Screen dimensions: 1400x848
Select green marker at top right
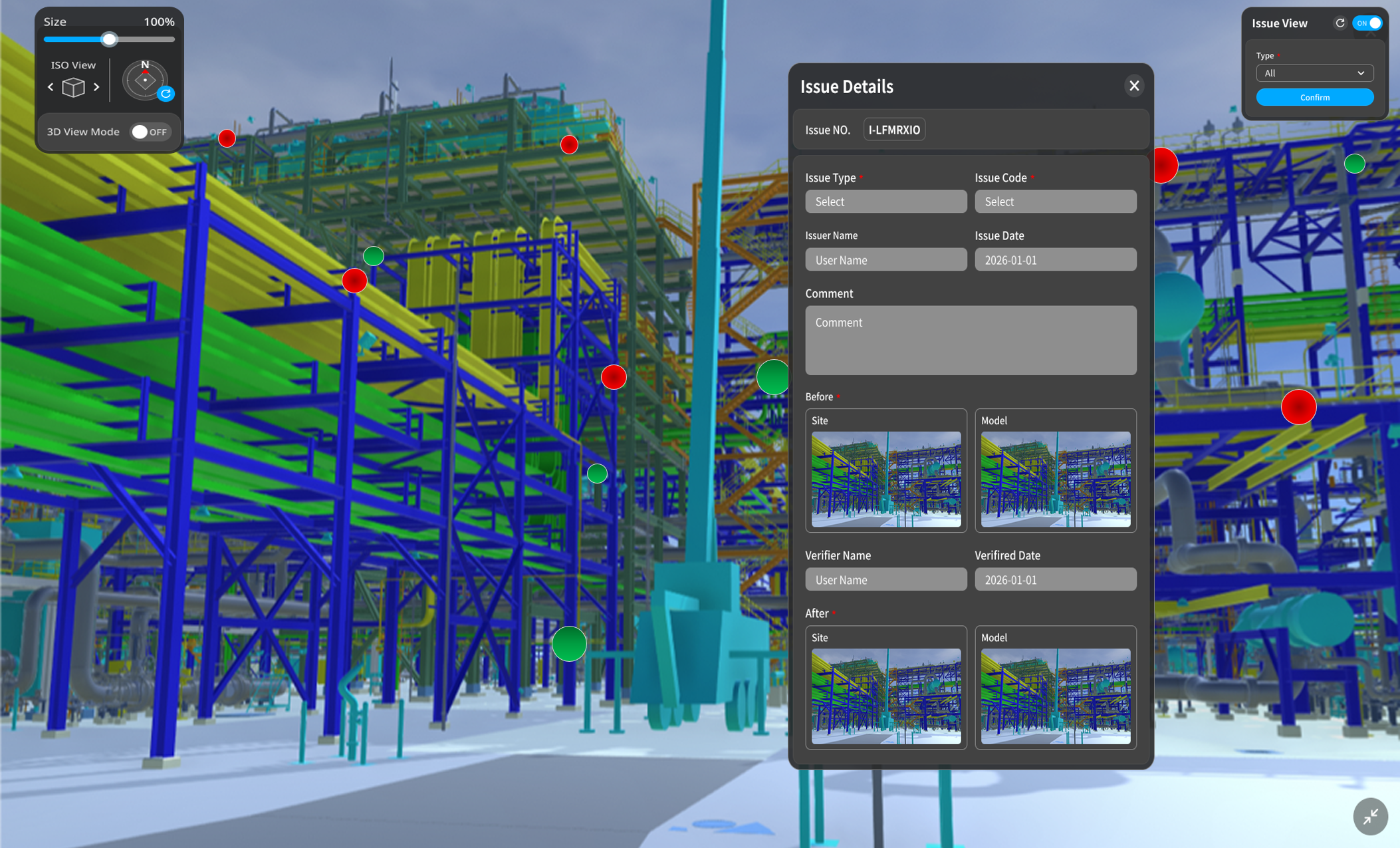pos(1354,164)
